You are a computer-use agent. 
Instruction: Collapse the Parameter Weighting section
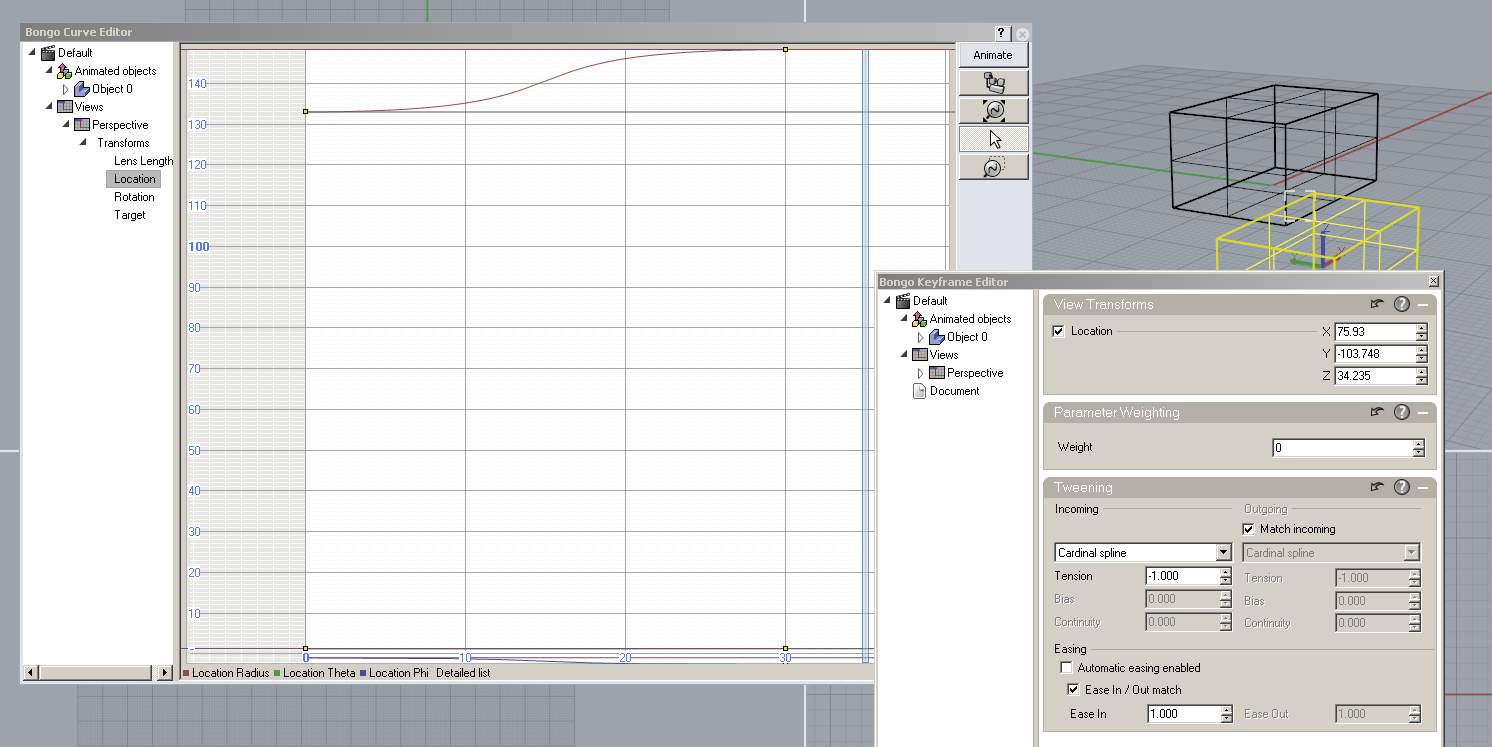click(x=1423, y=412)
